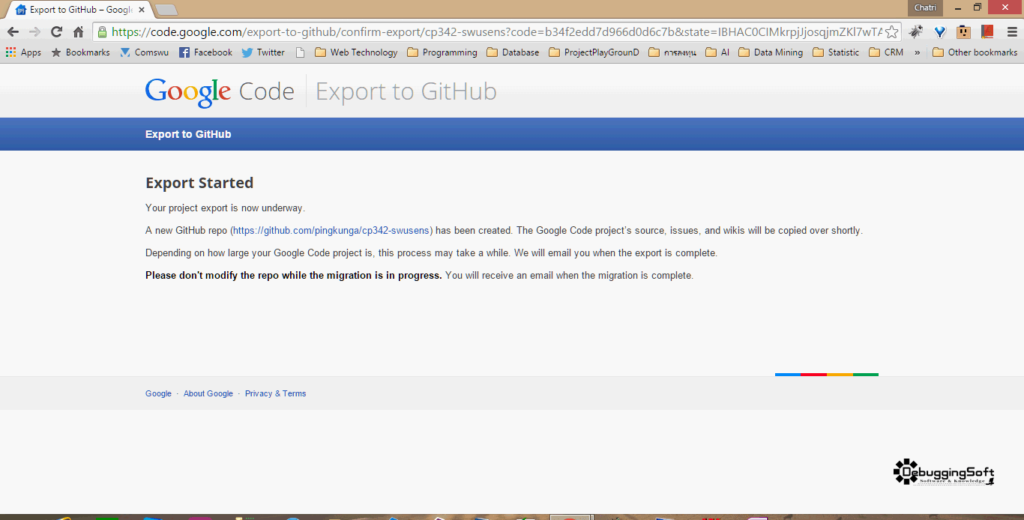This screenshot has height=520, width=1024.
Task: Open the red book extension icon
Action: click(x=987, y=31)
